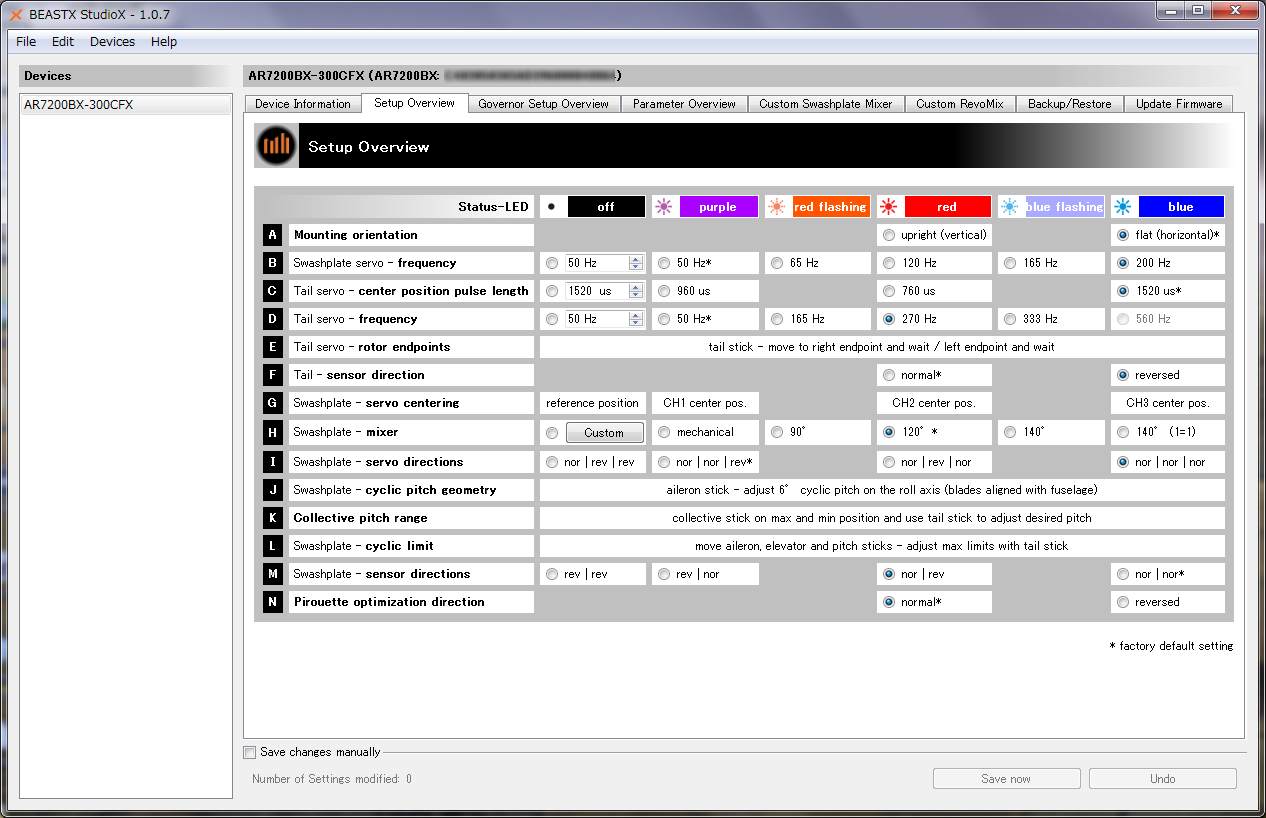Click the letter G menu point icon
The image size is (1266, 818).
click(273, 403)
